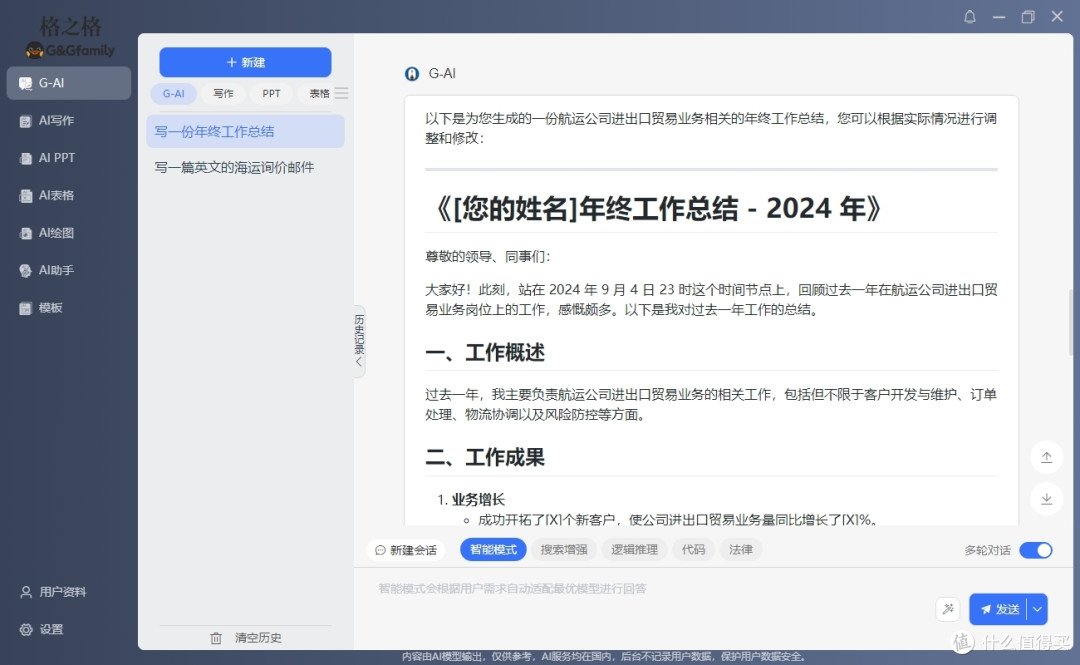
Task: Switch to the PPT history tab
Action: pos(271,93)
